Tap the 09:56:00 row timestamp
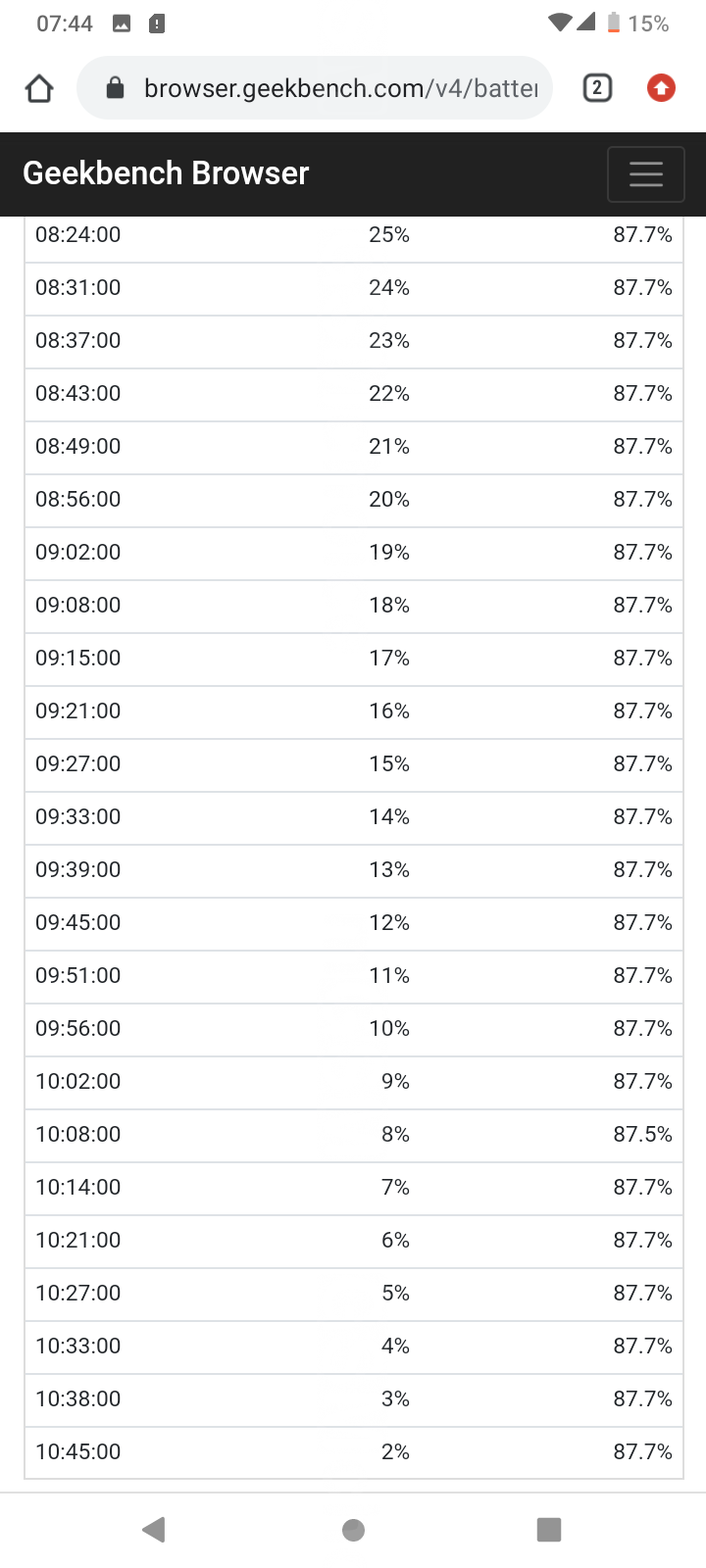This screenshot has height=1568, width=706. click(x=78, y=1029)
